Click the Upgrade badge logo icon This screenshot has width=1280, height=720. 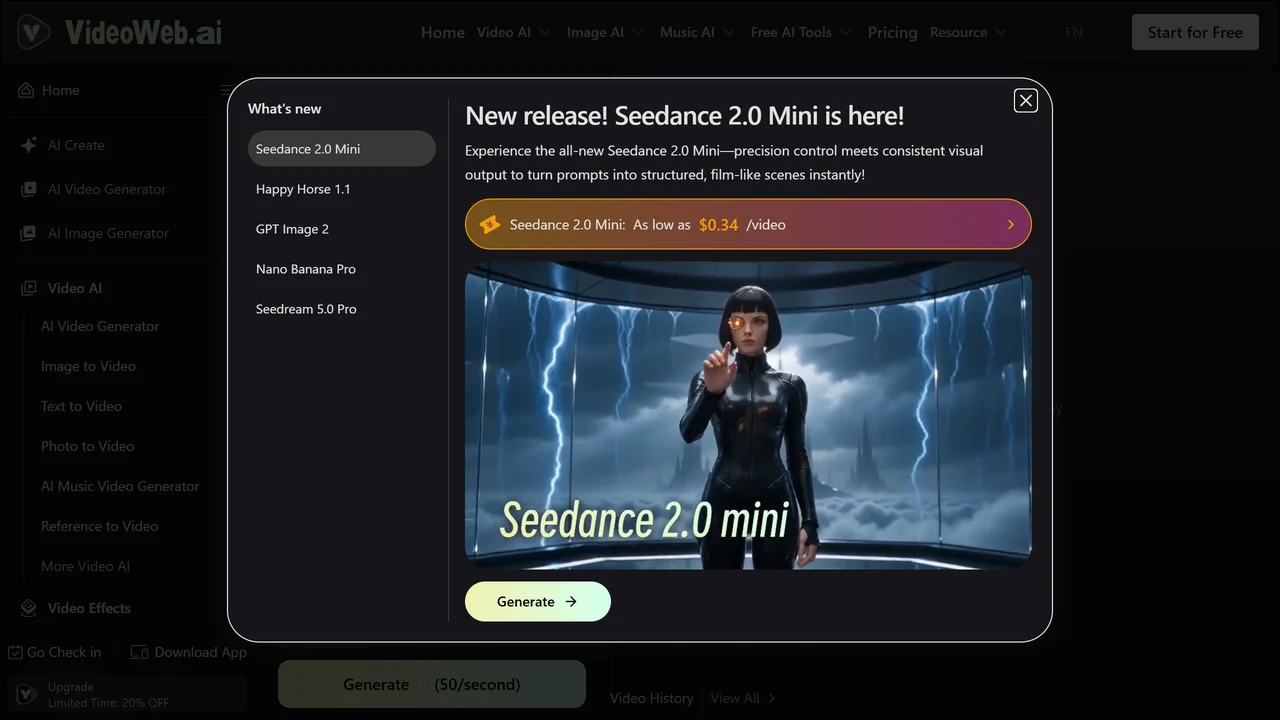tap(27, 694)
